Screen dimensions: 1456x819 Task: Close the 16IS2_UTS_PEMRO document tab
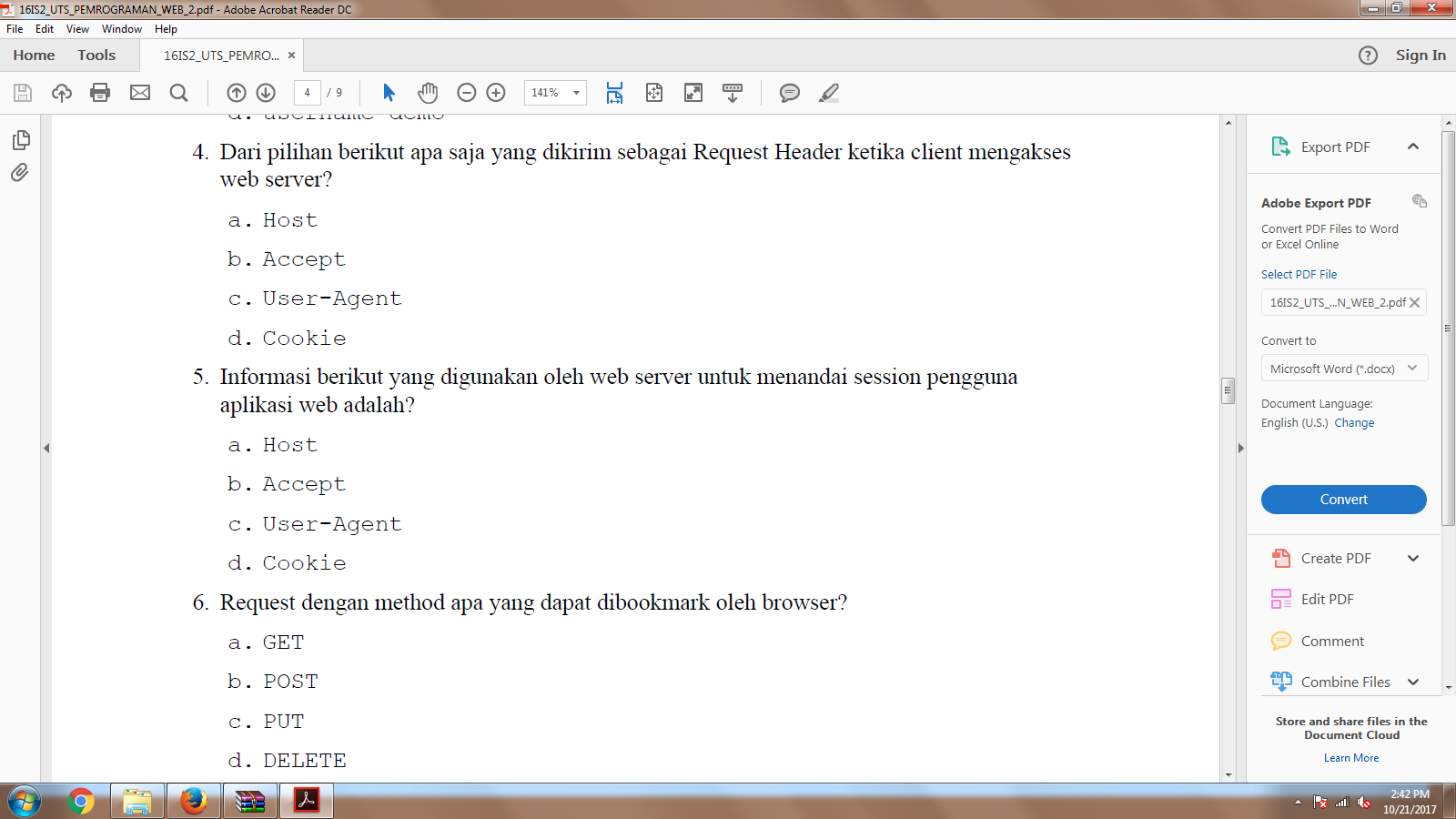[291, 56]
